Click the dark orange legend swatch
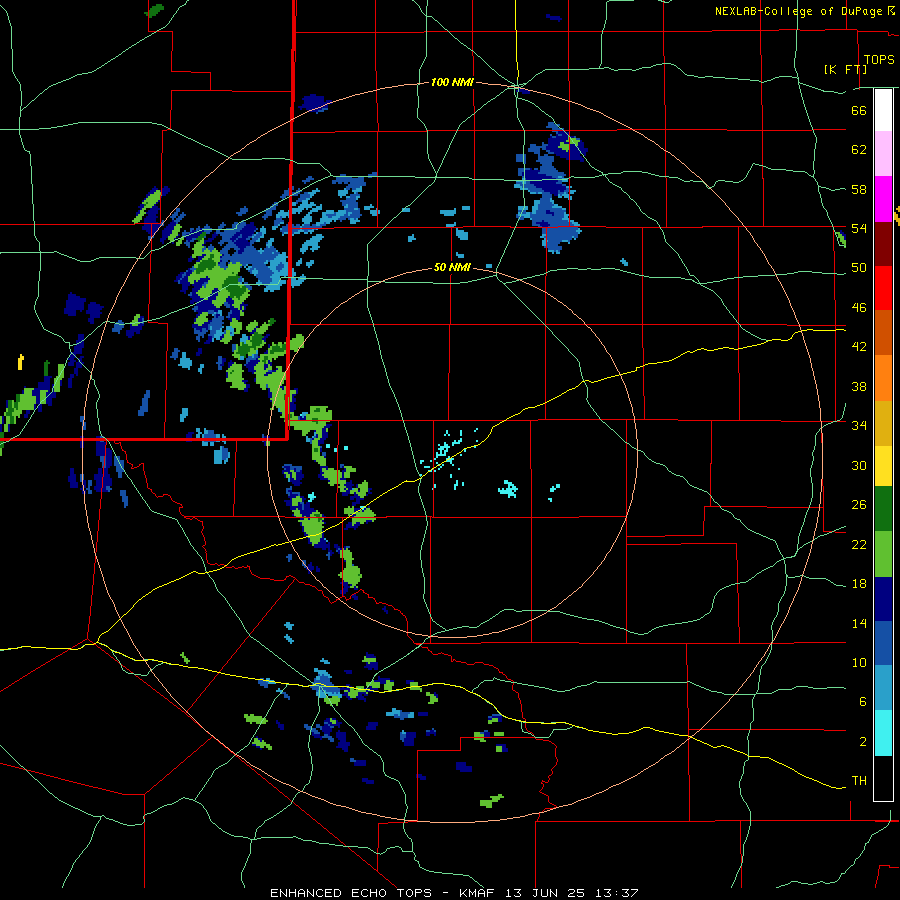 (x=883, y=332)
